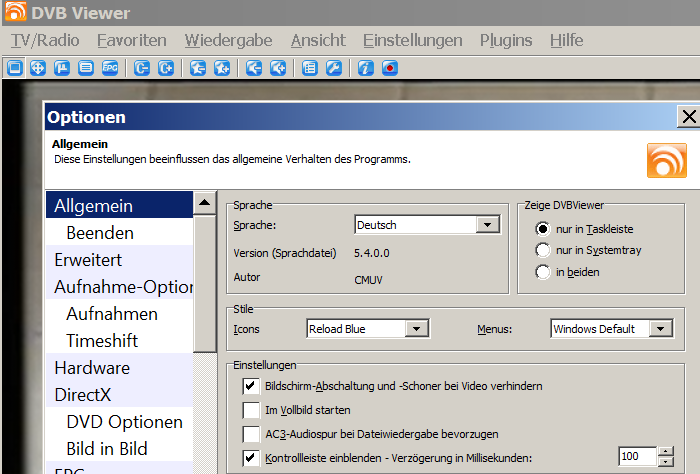Select 'Bild in Bild' in the options tree
This screenshot has height=474, width=700.
click(119, 449)
